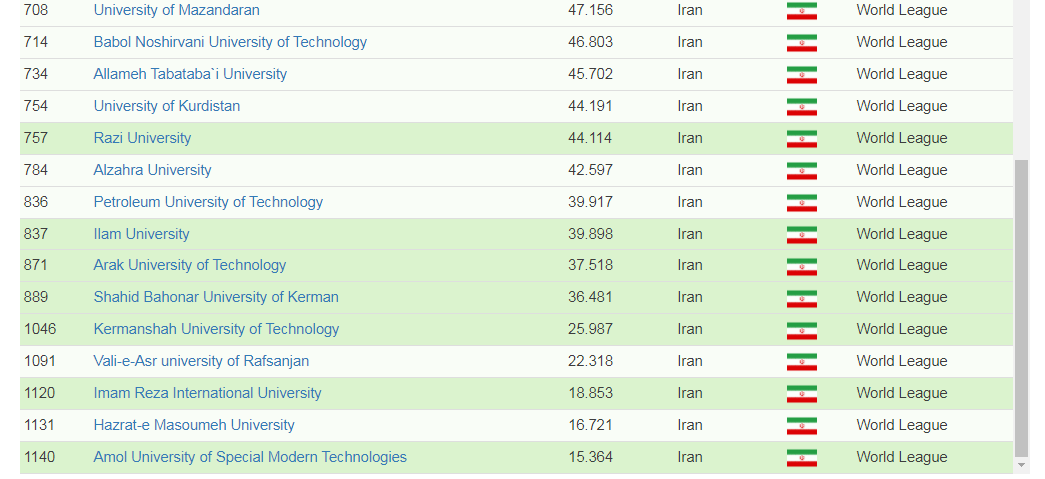Click score 44.114 in the Razi University row
This screenshot has height=479, width=1045.
coord(590,138)
